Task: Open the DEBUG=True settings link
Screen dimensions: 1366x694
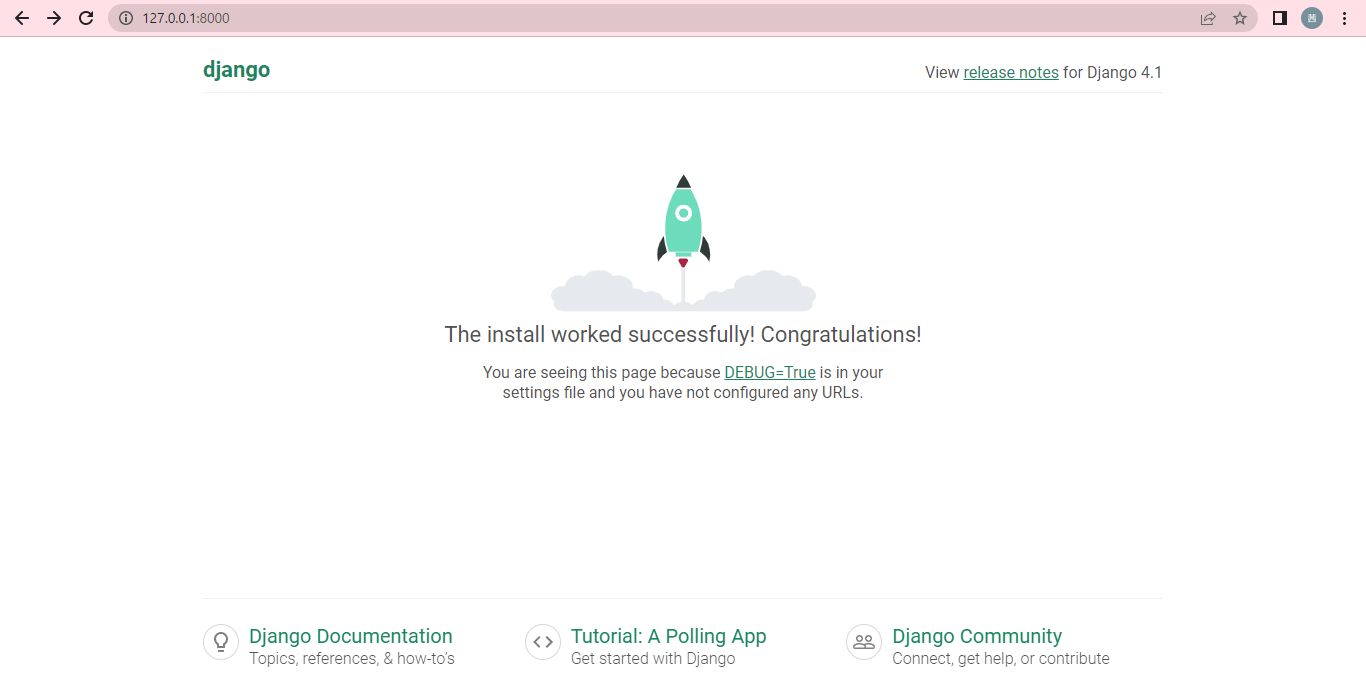Action: click(x=770, y=372)
